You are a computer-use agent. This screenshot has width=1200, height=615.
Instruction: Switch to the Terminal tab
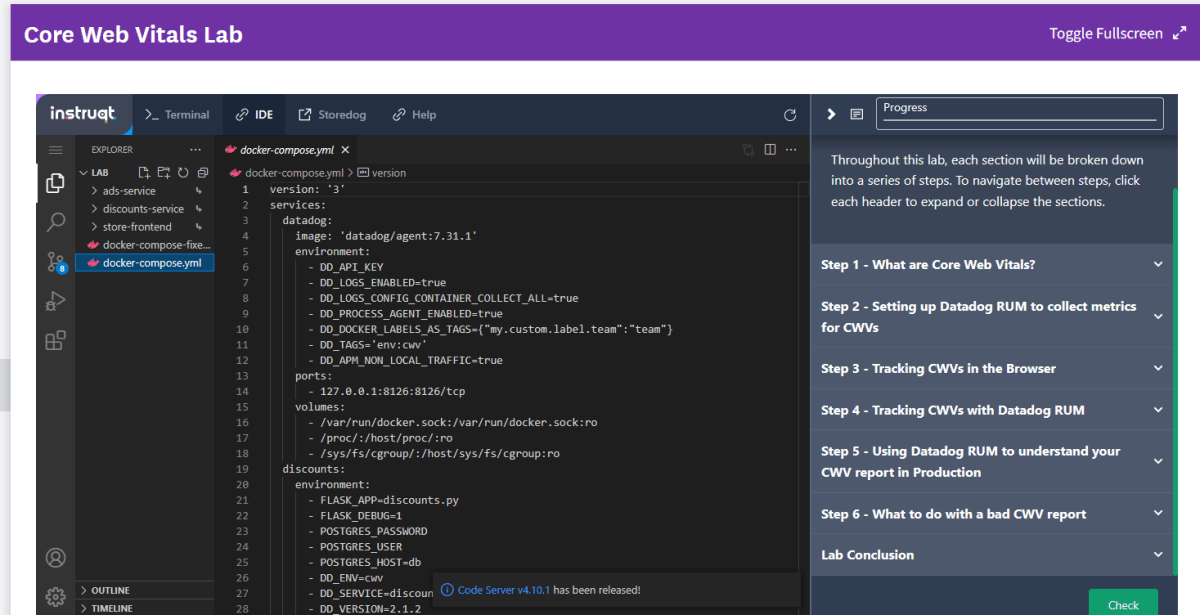pyautogui.click(x=177, y=115)
